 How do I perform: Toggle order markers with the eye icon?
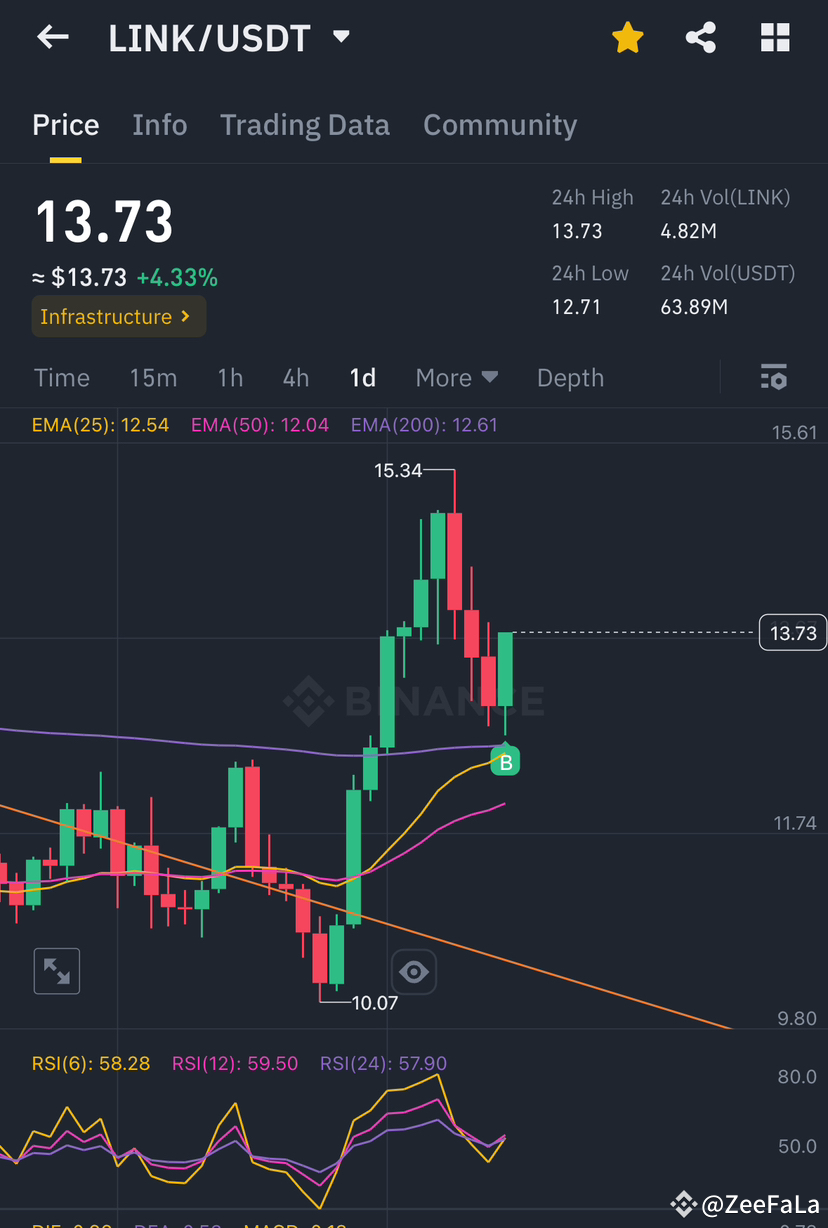click(x=413, y=971)
